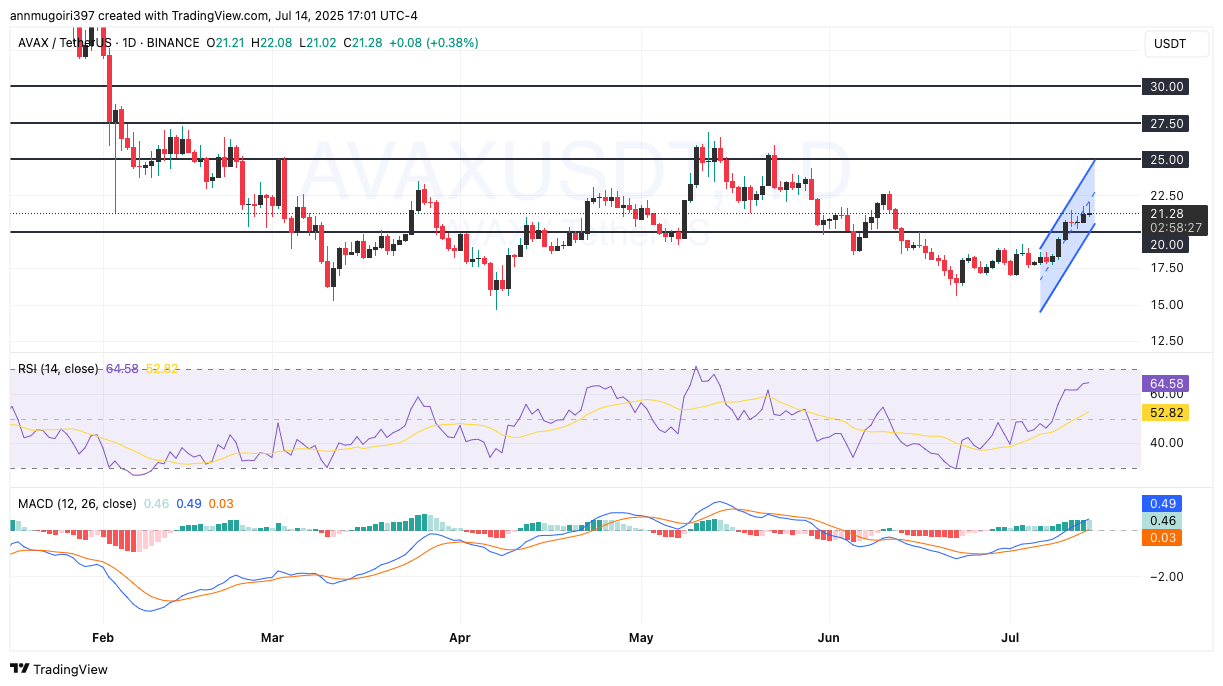The height and width of the screenshot is (686, 1223).
Task: Click the Jul label on time axis
Action: point(1009,636)
